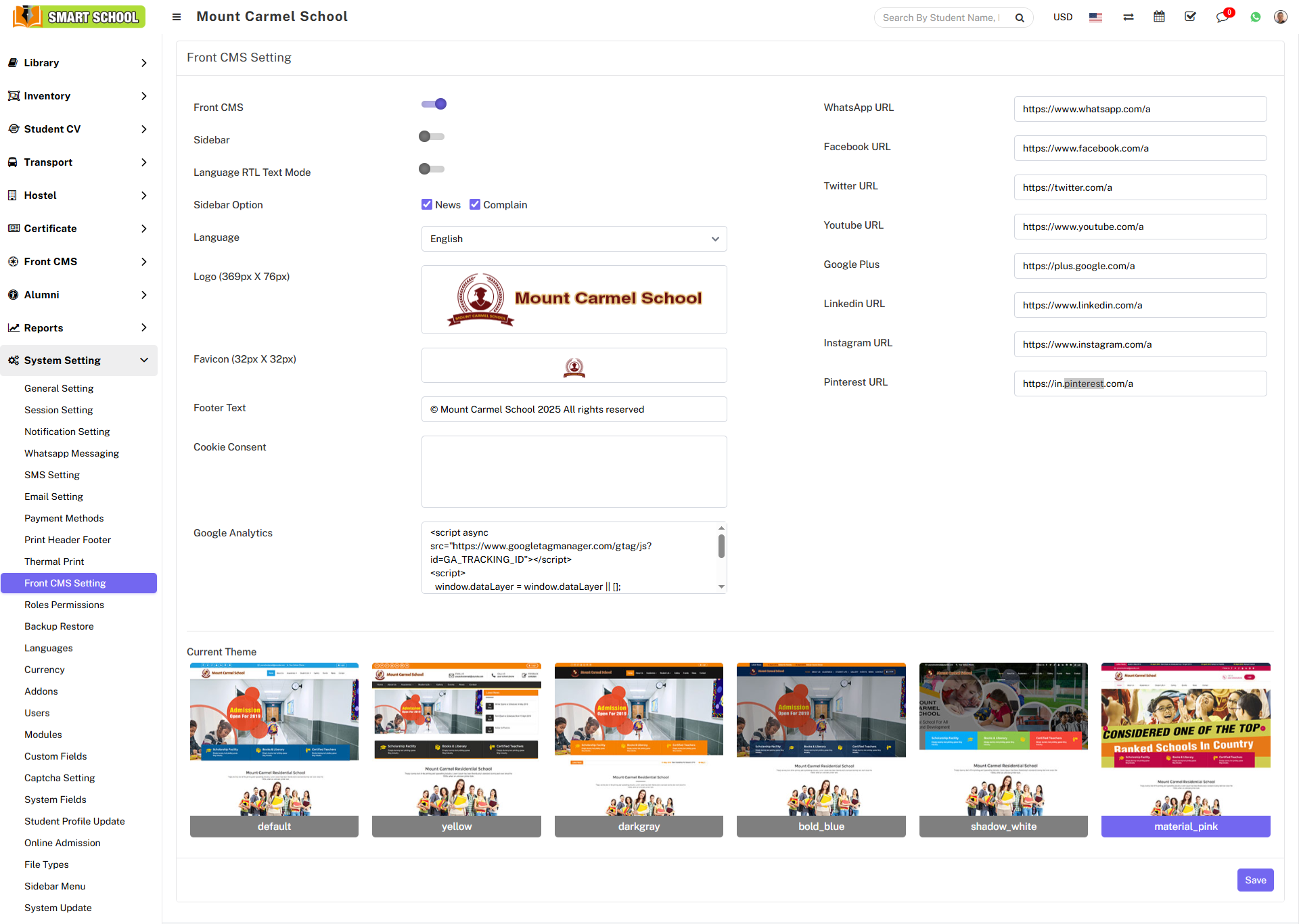1299x924 pixels.
Task: Go to Roles Permissions settings
Action: 64,604
